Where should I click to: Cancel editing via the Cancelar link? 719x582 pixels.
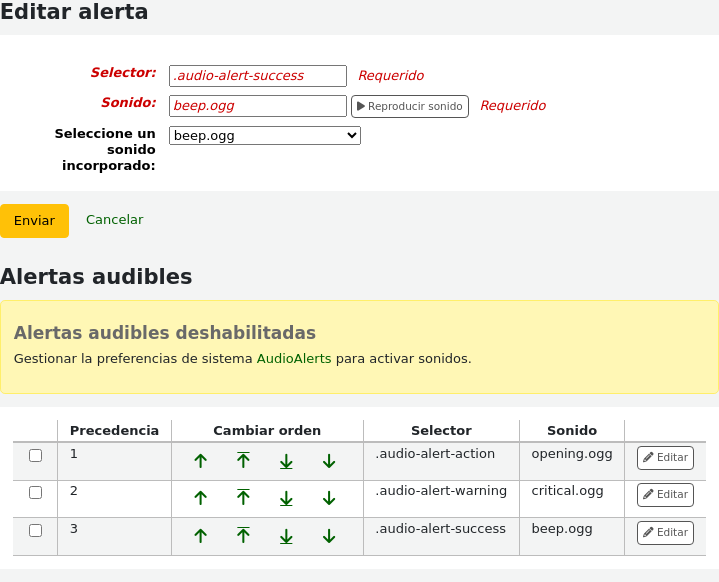coord(114,220)
